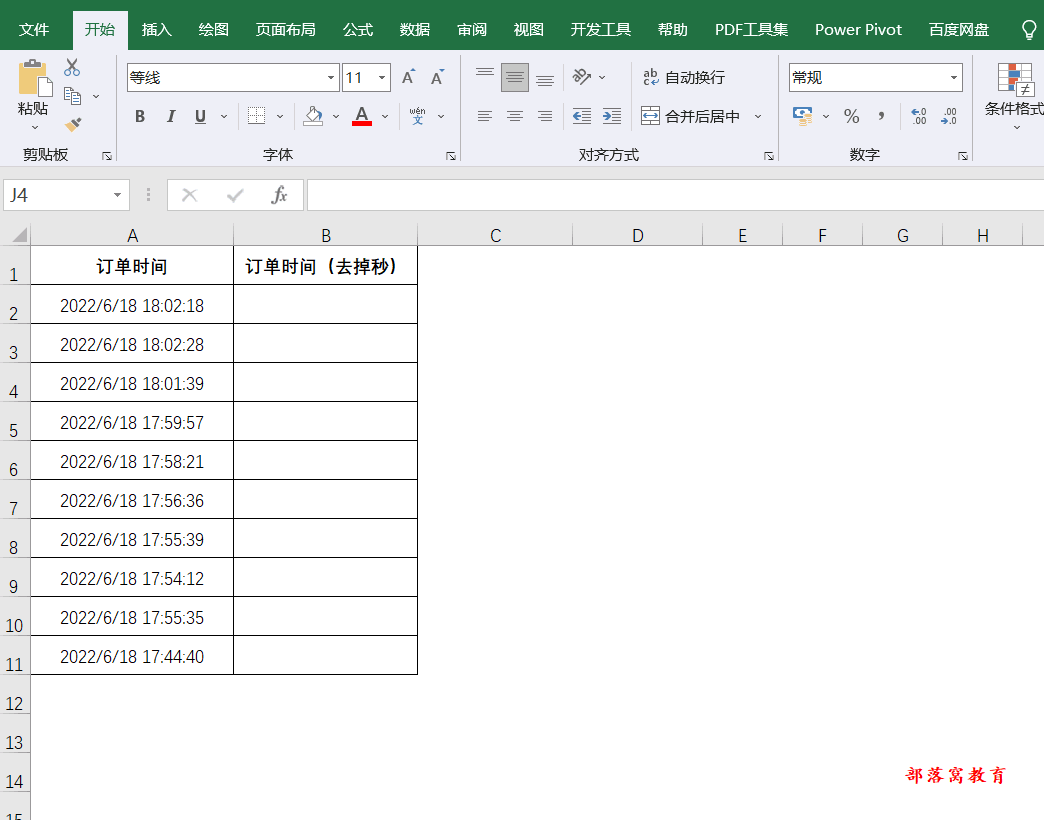
Task: Apply the red font color button
Action: pos(362,116)
